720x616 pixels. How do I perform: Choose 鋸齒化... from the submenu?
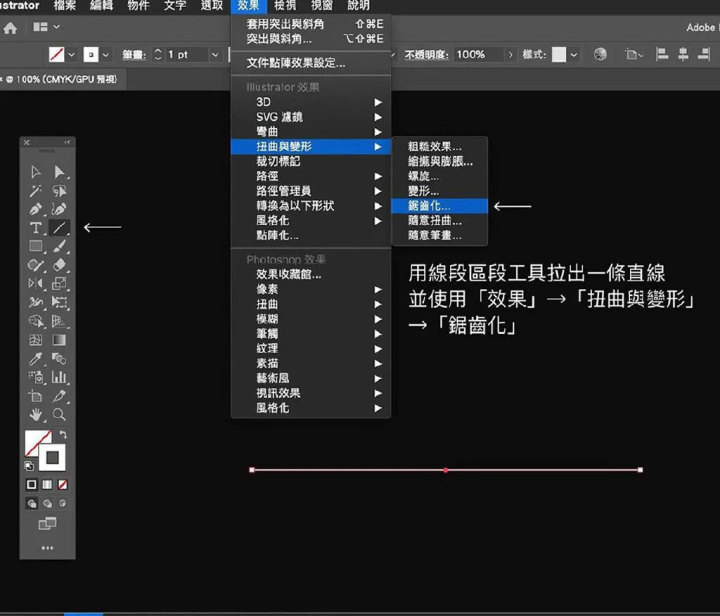click(x=439, y=206)
